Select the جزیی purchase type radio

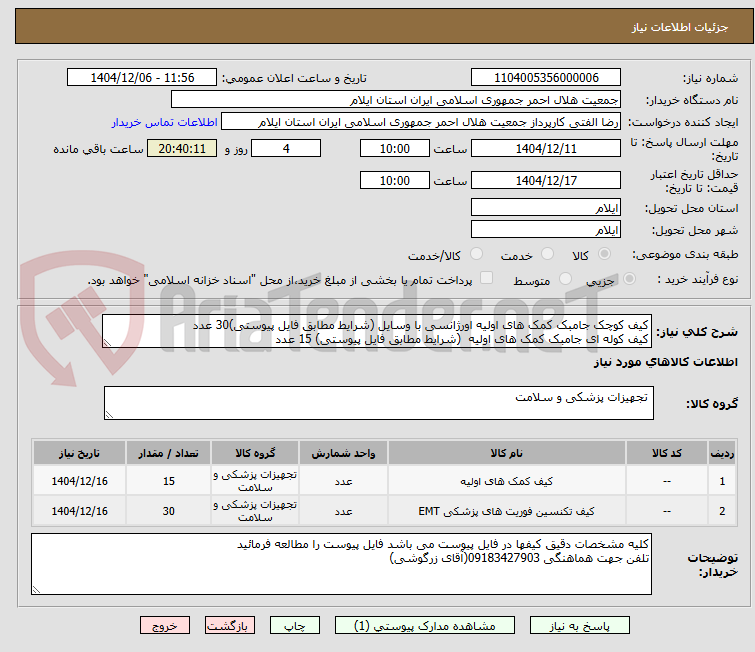629,279
